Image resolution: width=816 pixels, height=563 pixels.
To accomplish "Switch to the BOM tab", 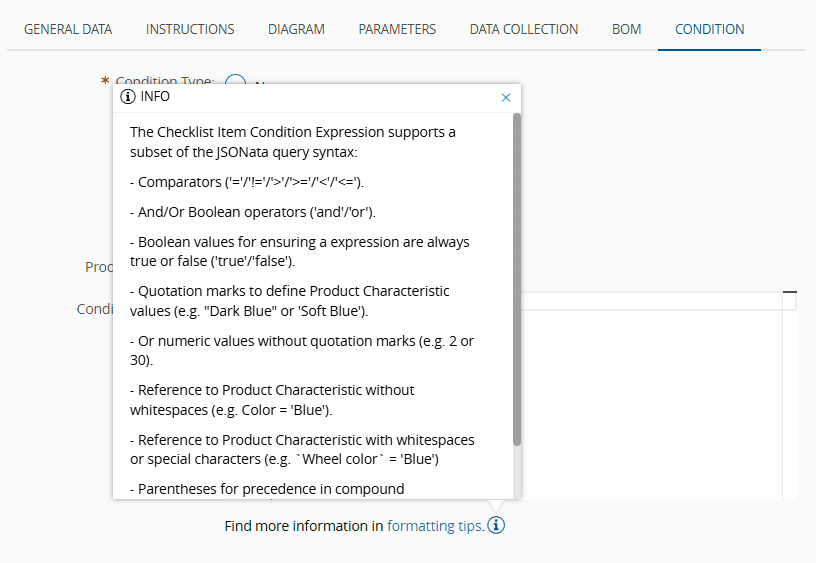I will 627,29.
